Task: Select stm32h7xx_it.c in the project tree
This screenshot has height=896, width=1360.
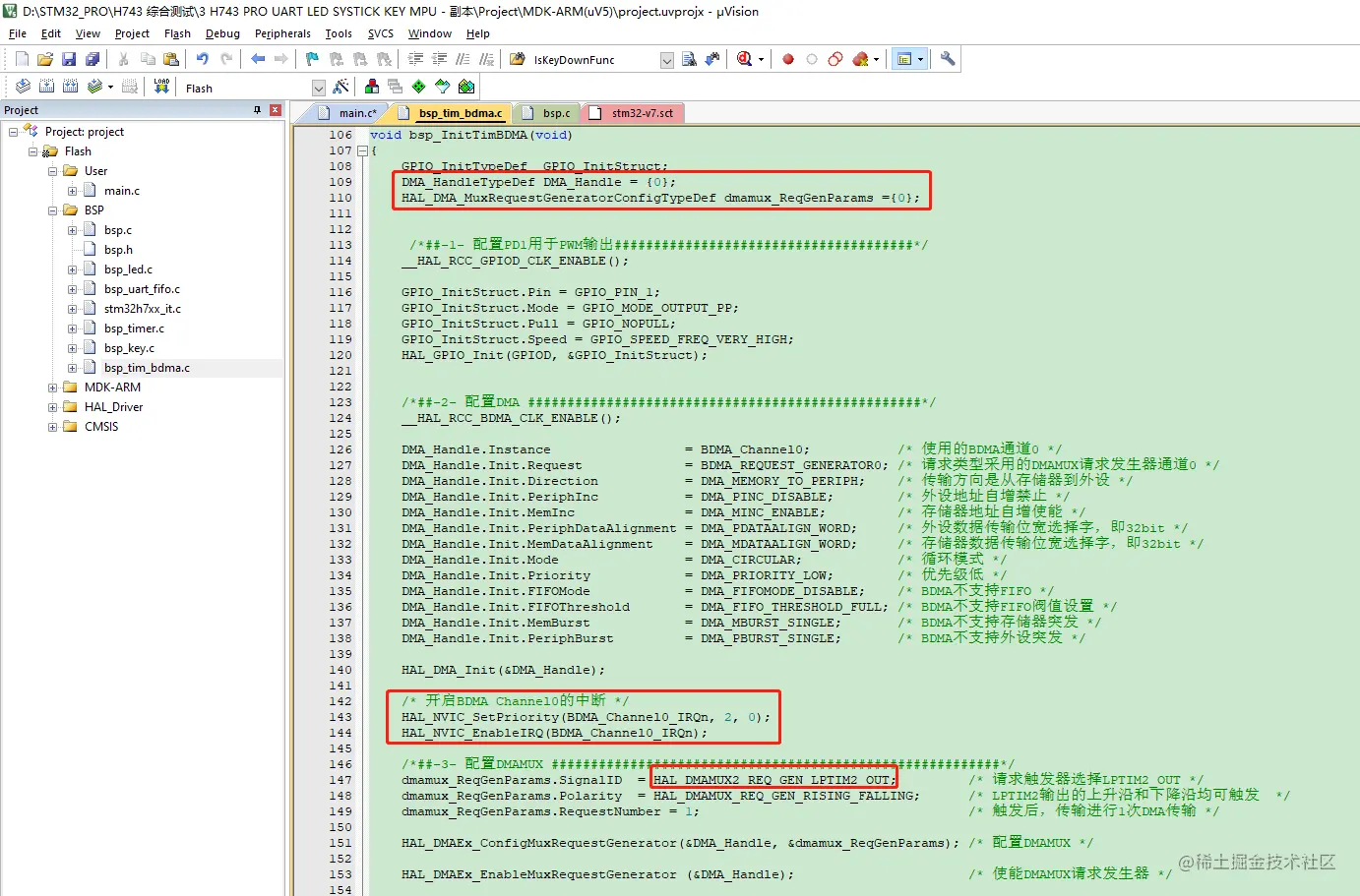Action: tap(142, 309)
